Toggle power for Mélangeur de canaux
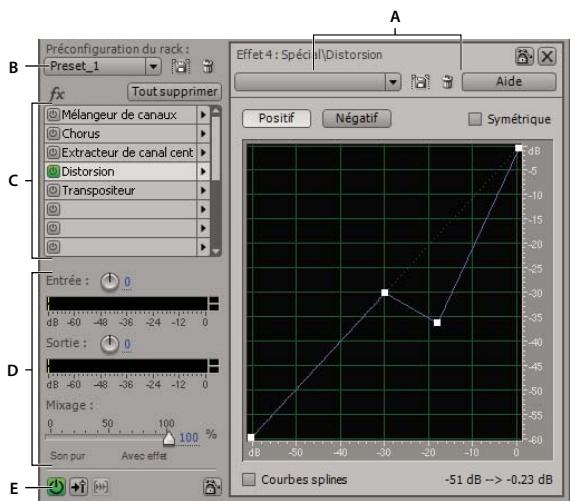Viewport: 576px width, 501px height. (x=53, y=115)
